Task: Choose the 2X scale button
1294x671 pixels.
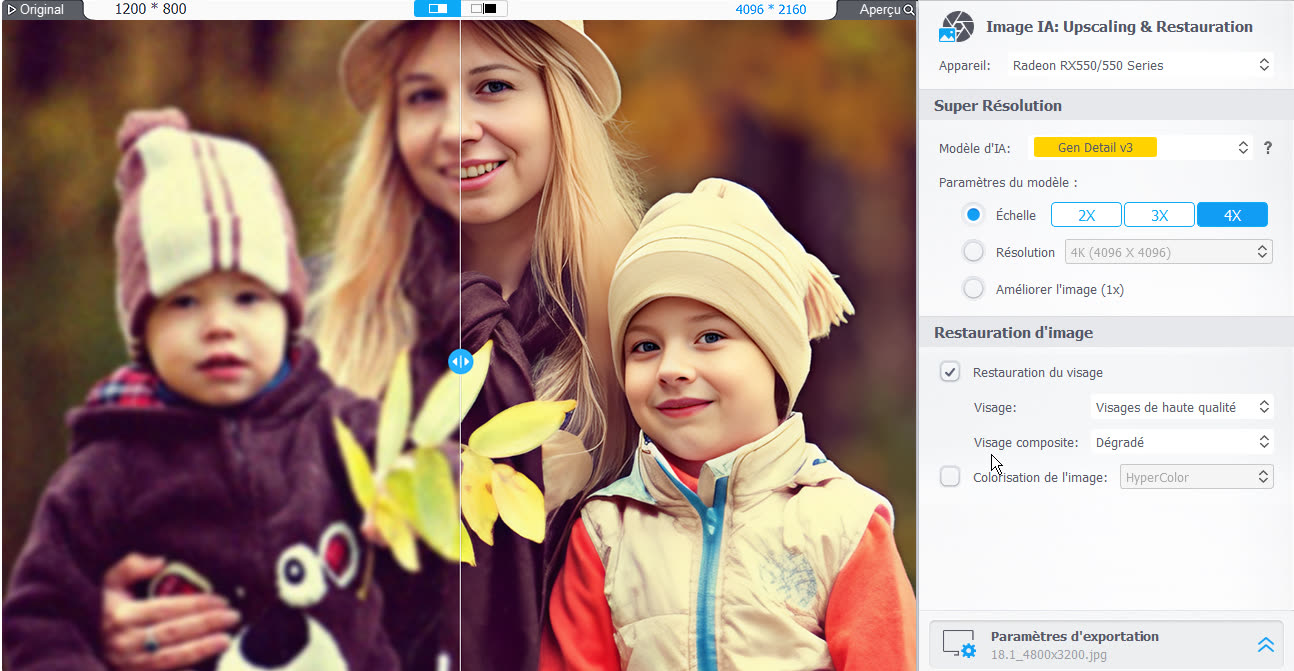Action: [1086, 215]
